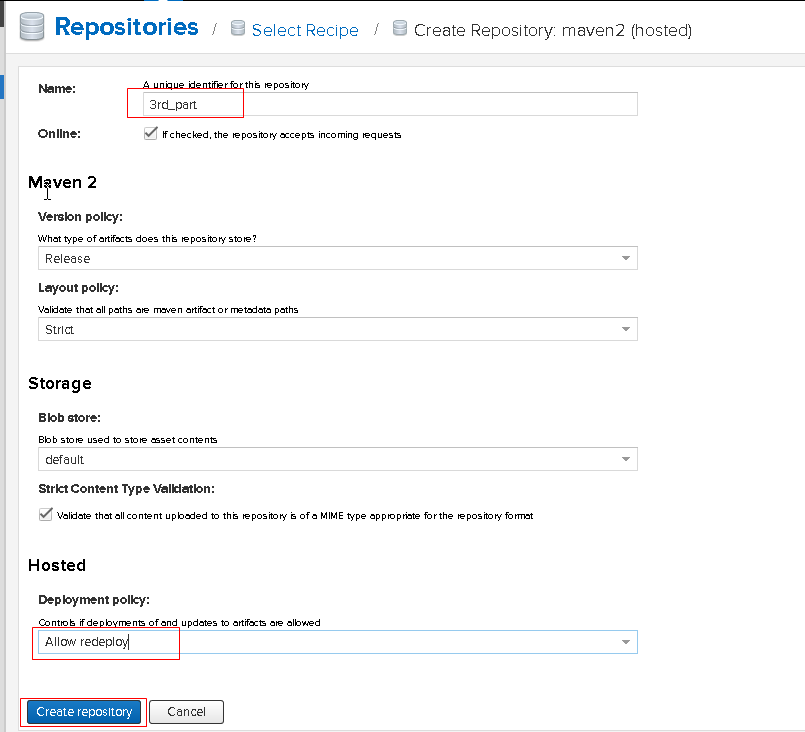Toggle the Online checkbox
Screen dimensions: 805x732
coord(150,133)
